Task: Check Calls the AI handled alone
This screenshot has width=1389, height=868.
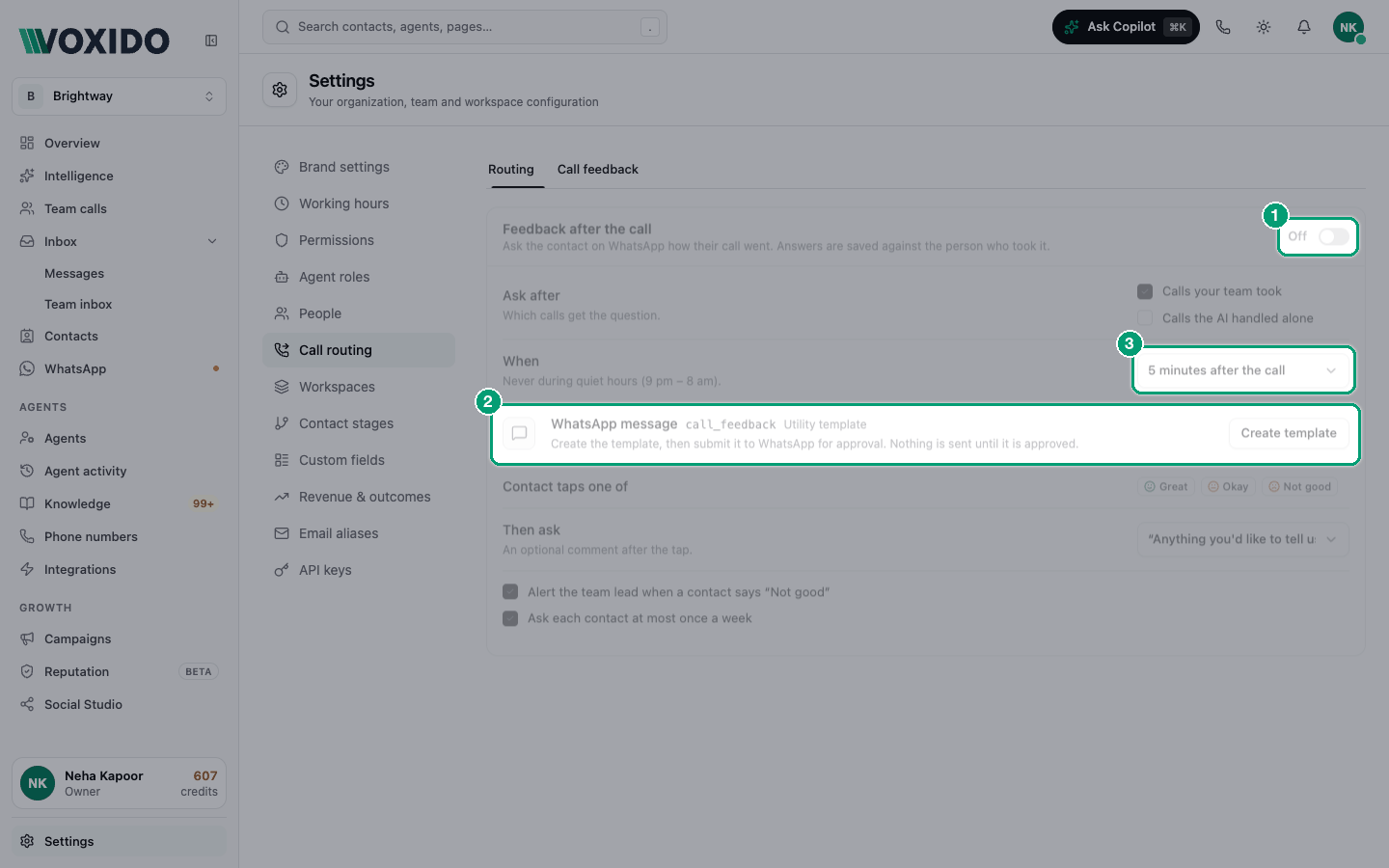Action: click(1145, 318)
